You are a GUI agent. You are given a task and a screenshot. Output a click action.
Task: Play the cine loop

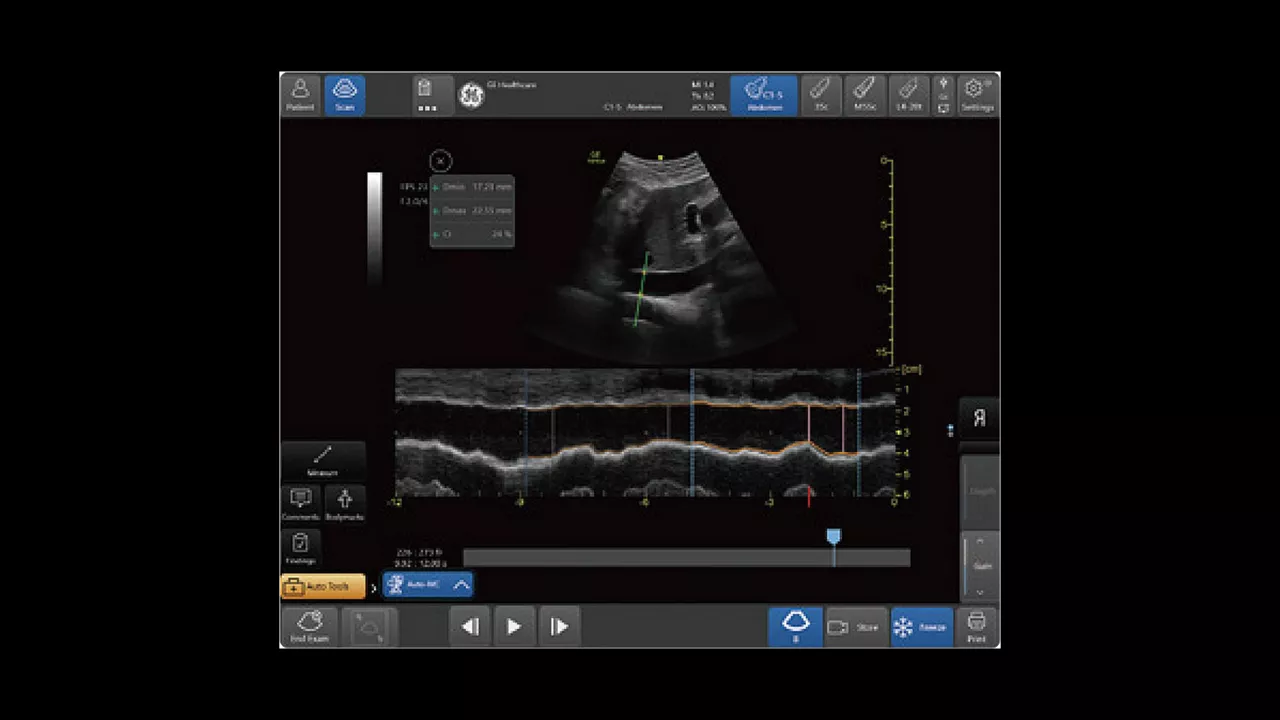tap(514, 627)
